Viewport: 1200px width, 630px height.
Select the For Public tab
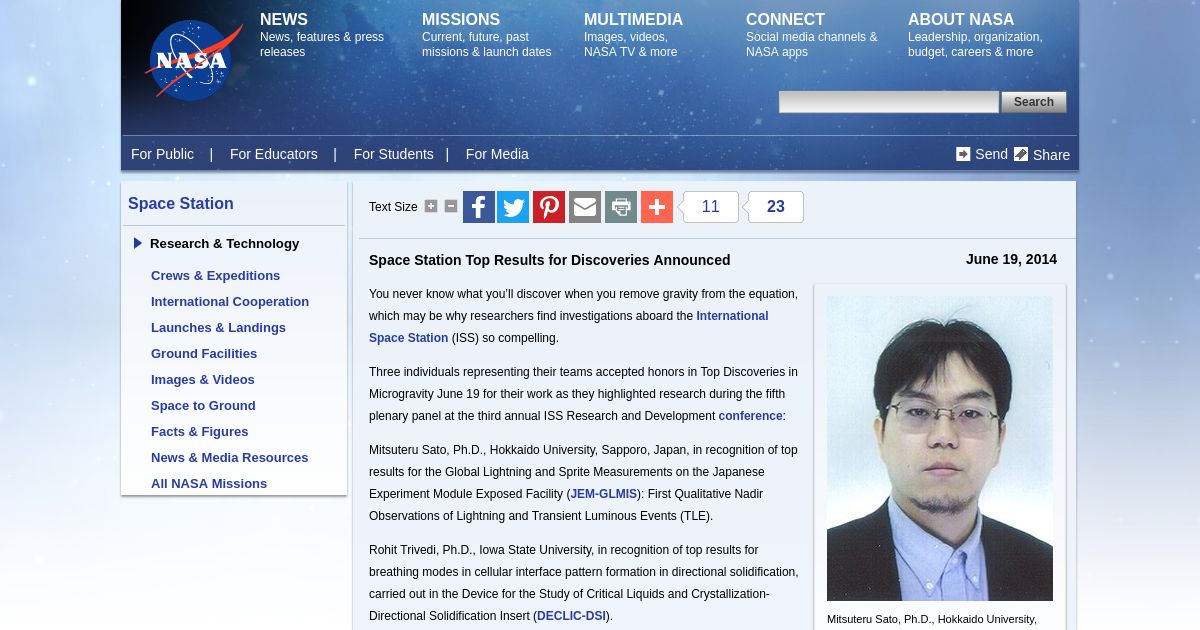[x=162, y=154]
